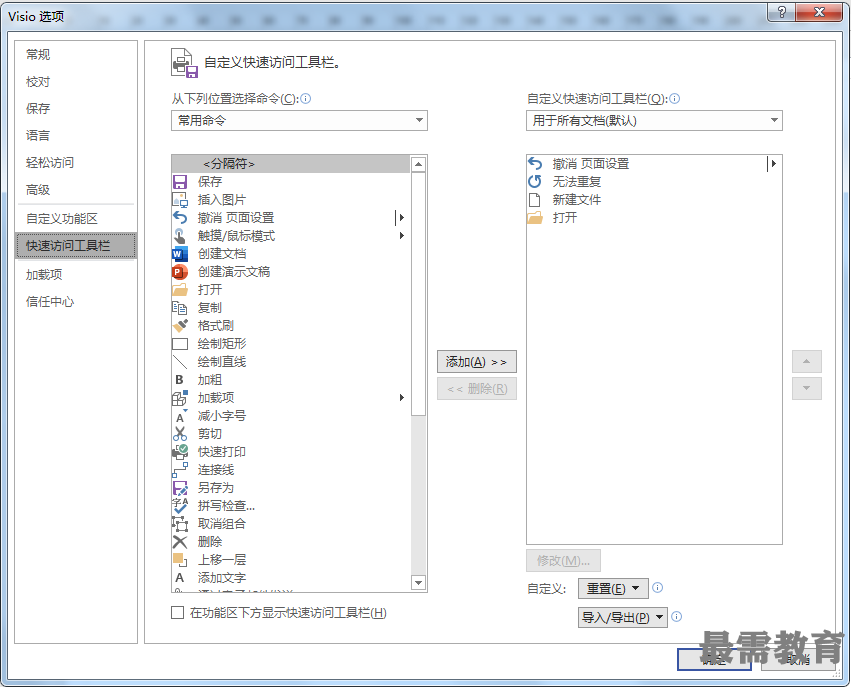Select 快速访问工具栏 category
Image resolution: width=851 pixels, height=687 pixels.
point(75,246)
